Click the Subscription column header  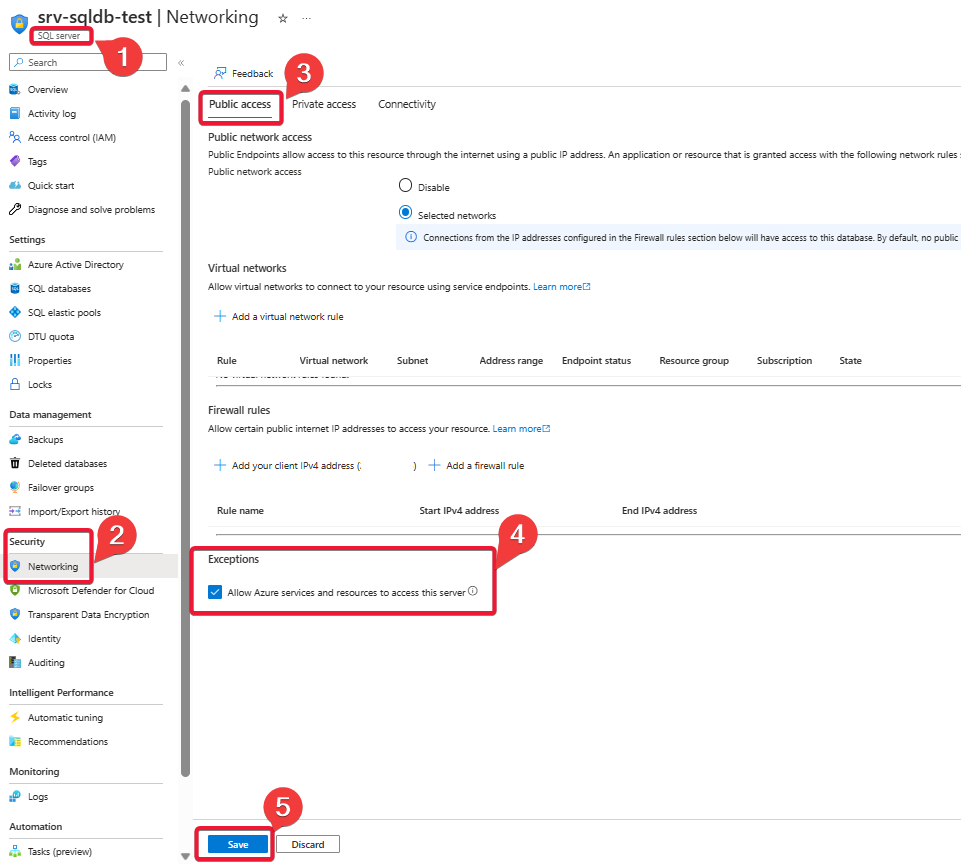(784, 360)
